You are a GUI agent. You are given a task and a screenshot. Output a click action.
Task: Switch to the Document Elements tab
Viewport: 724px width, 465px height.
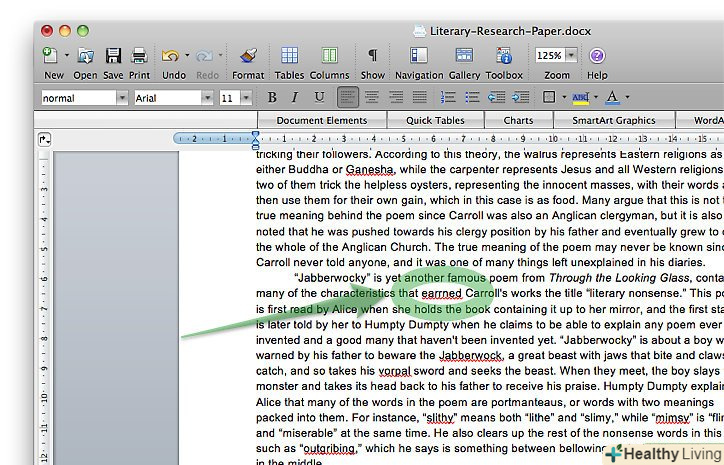pos(321,120)
